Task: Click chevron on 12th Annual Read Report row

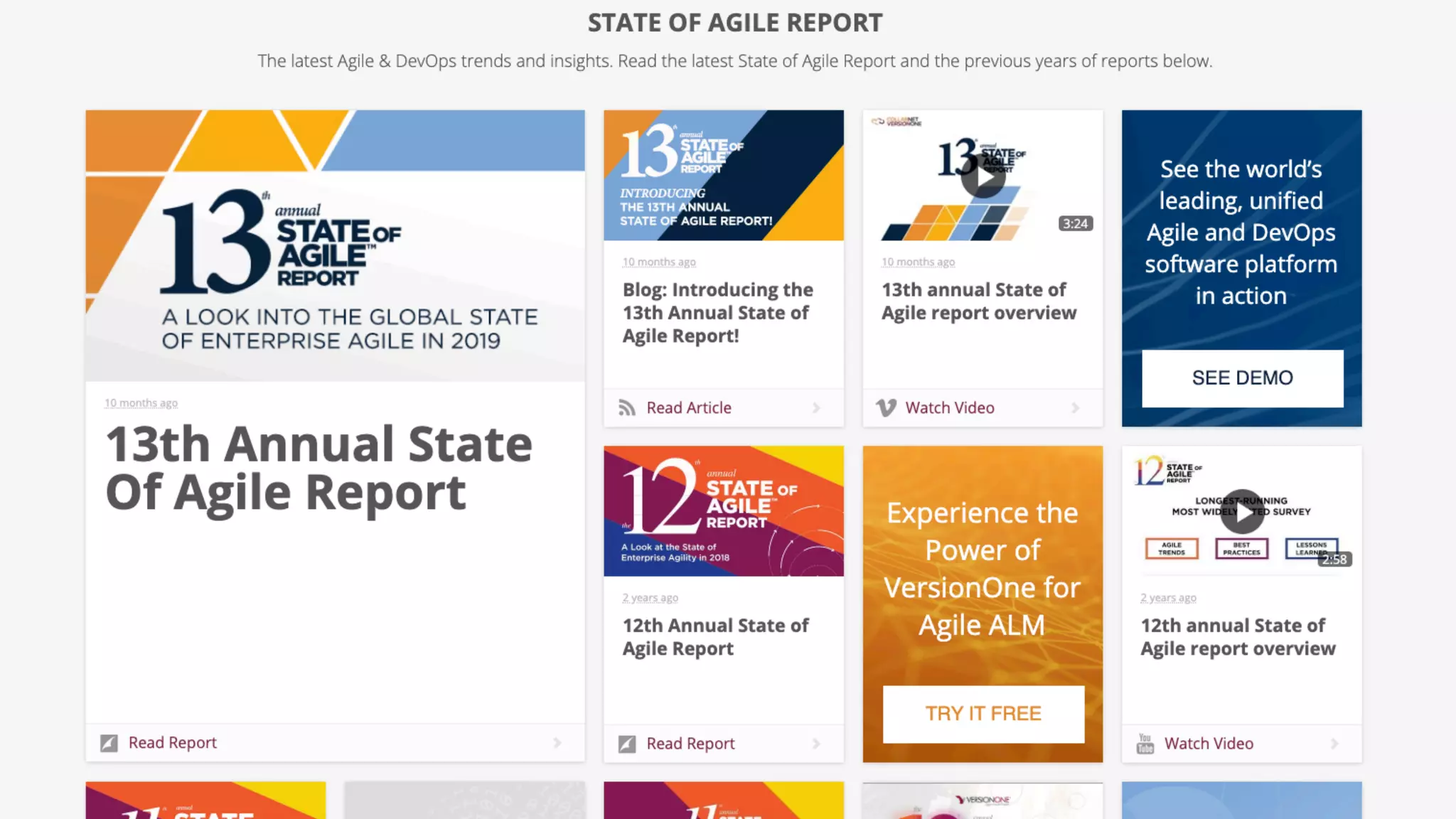Action: (x=816, y=744)
